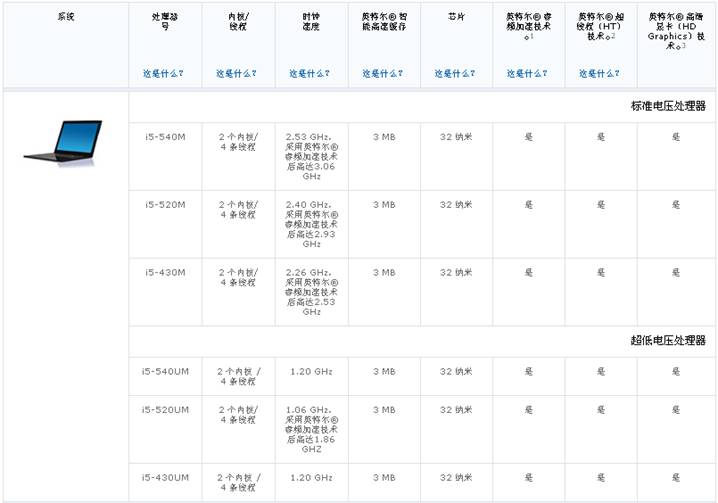
Task: Click processor name i5-430M
Action: 165,273
